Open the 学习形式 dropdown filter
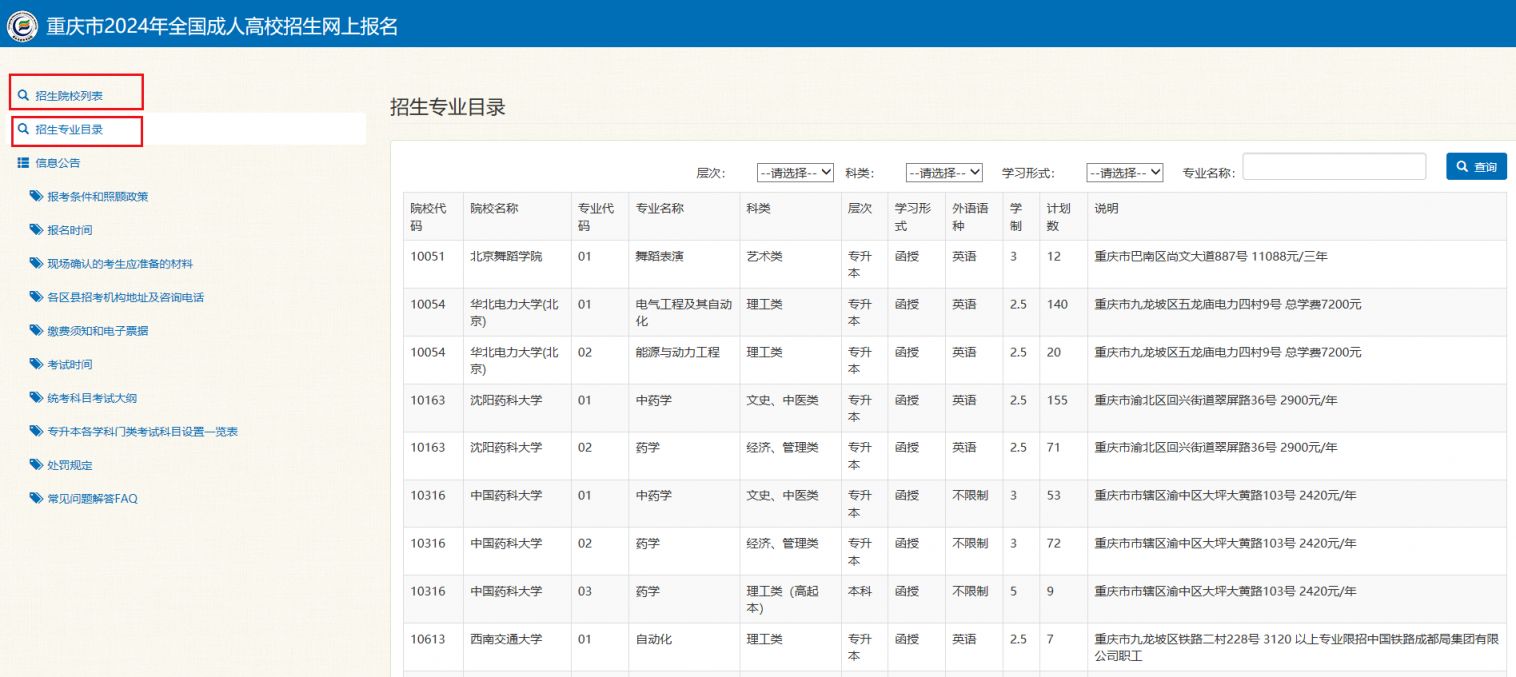 [x=1125, y=172]
